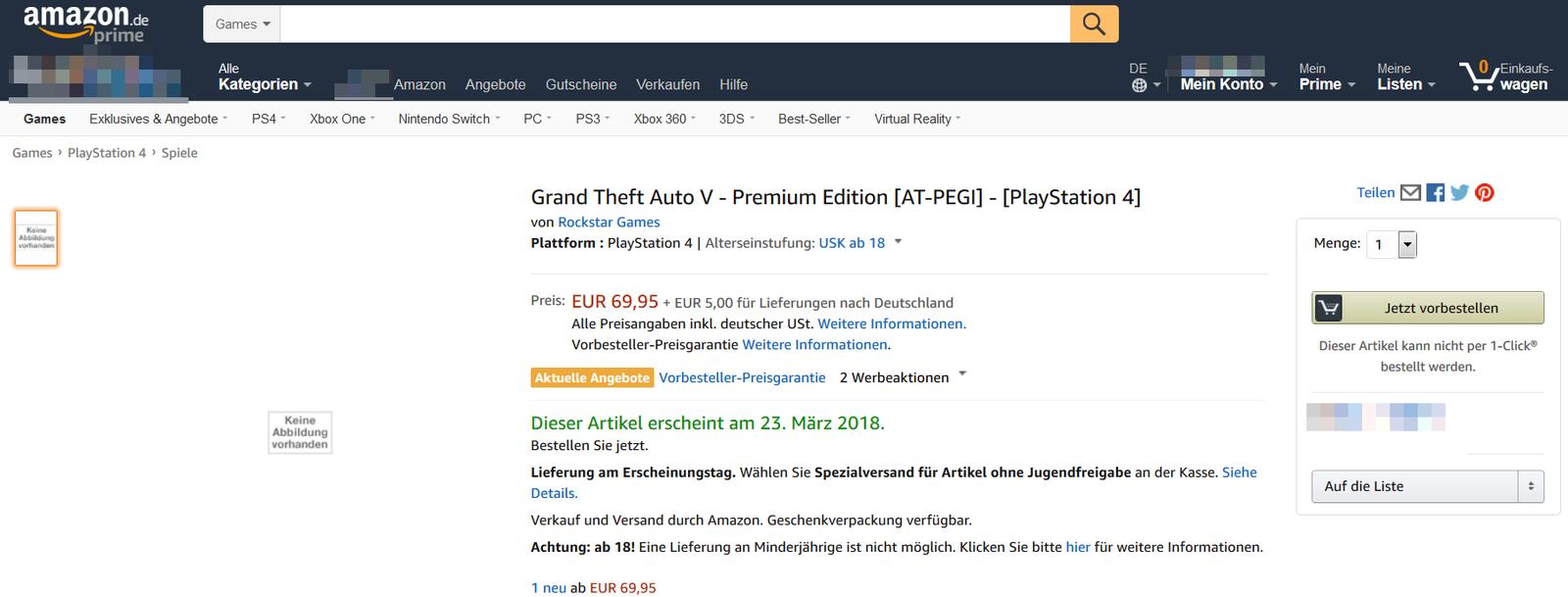Click the search magnifier button
Image resolution: width=1568 pixels, height=597 pixels.
(x=1094, y=25)
